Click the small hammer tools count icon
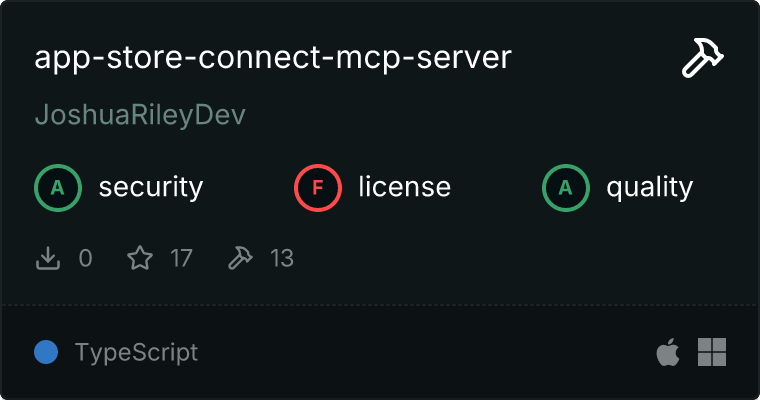 point(240,259)
